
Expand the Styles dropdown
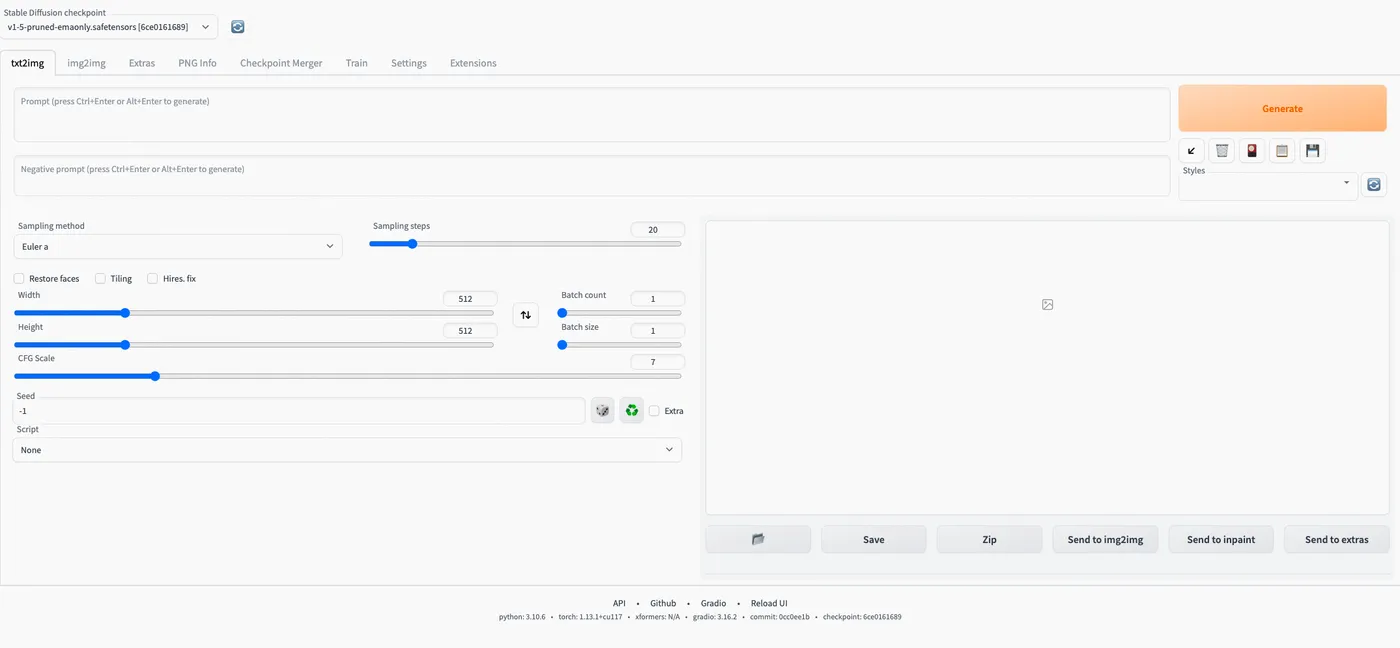pos(1268,185)
